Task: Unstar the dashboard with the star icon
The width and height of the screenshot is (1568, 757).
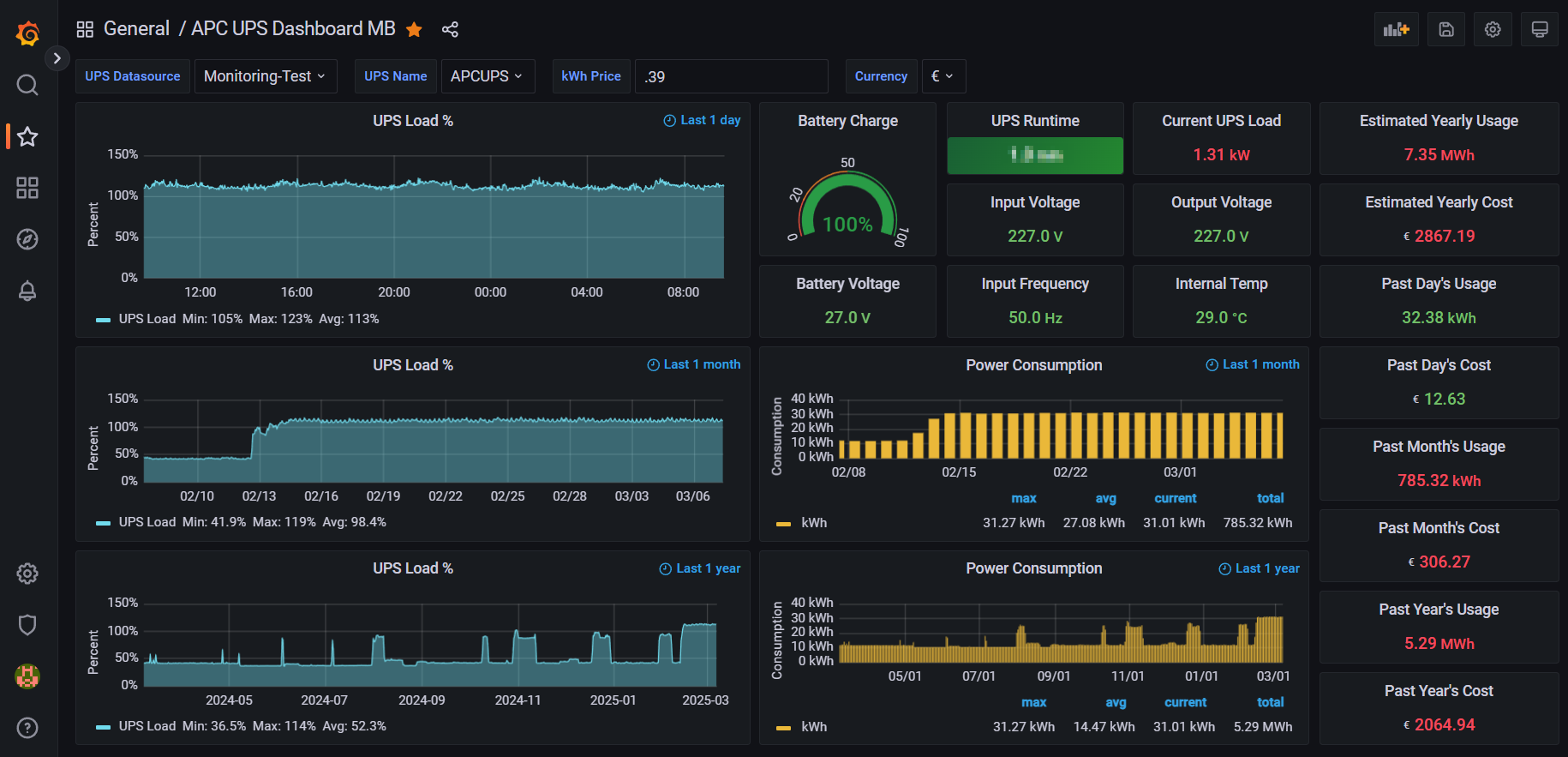Action: [414, 29]
